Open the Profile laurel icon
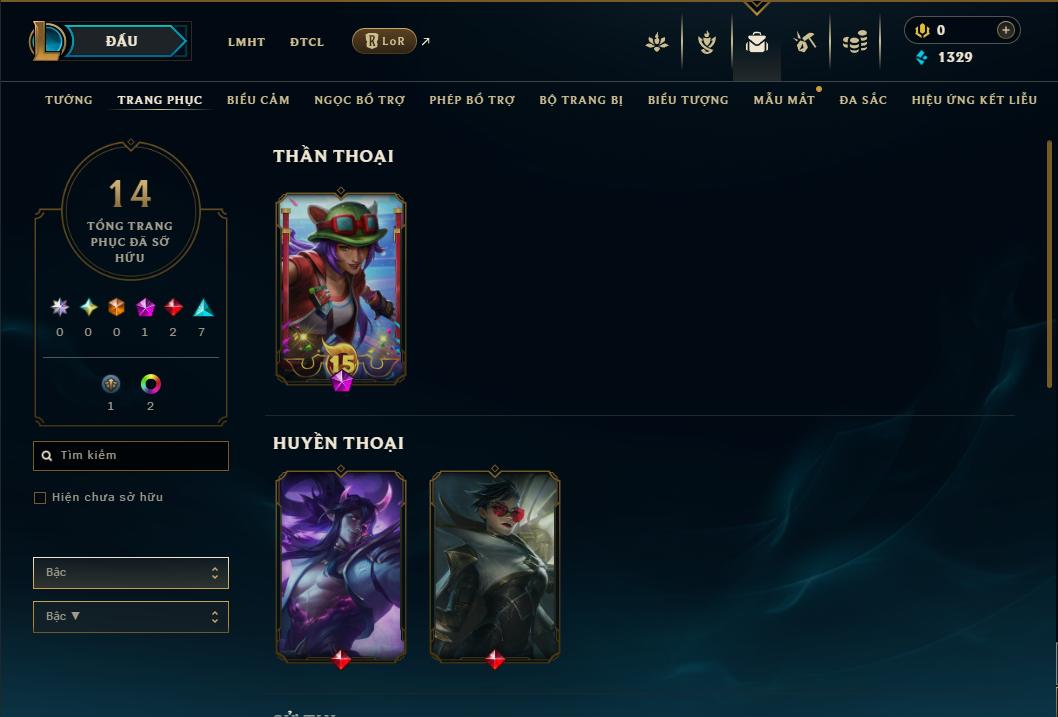Viewport: 1058px width, 717px height. coord(706,42)
